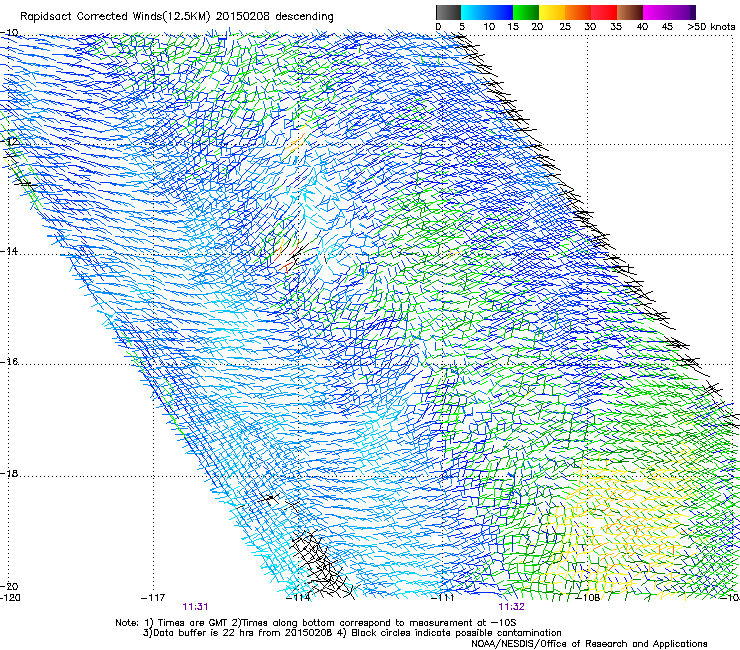Click the green 15-20 knots legend segment
740x650 pixels.
click(x=526, y=12)
